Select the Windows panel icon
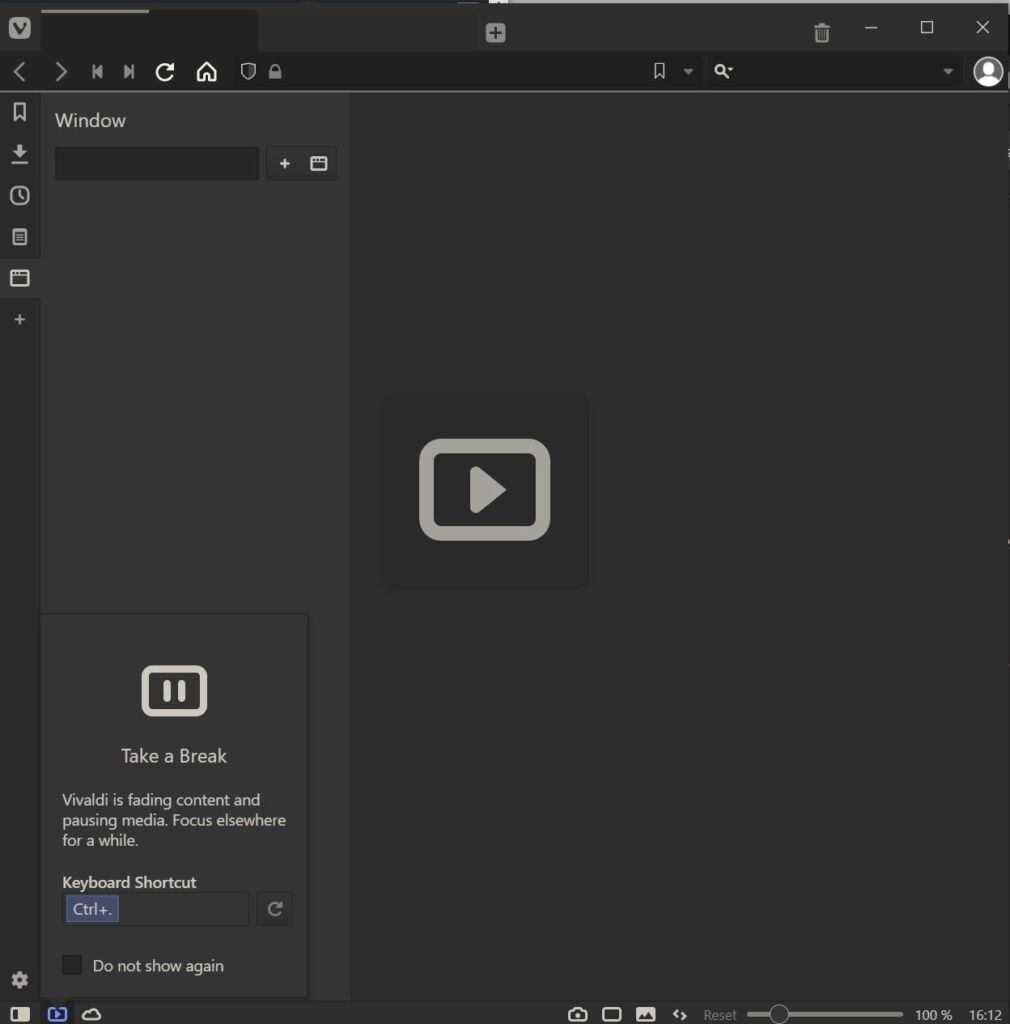Image resolution: width=1010 pixels, height=1024 pixels. (x=20, y=278)
